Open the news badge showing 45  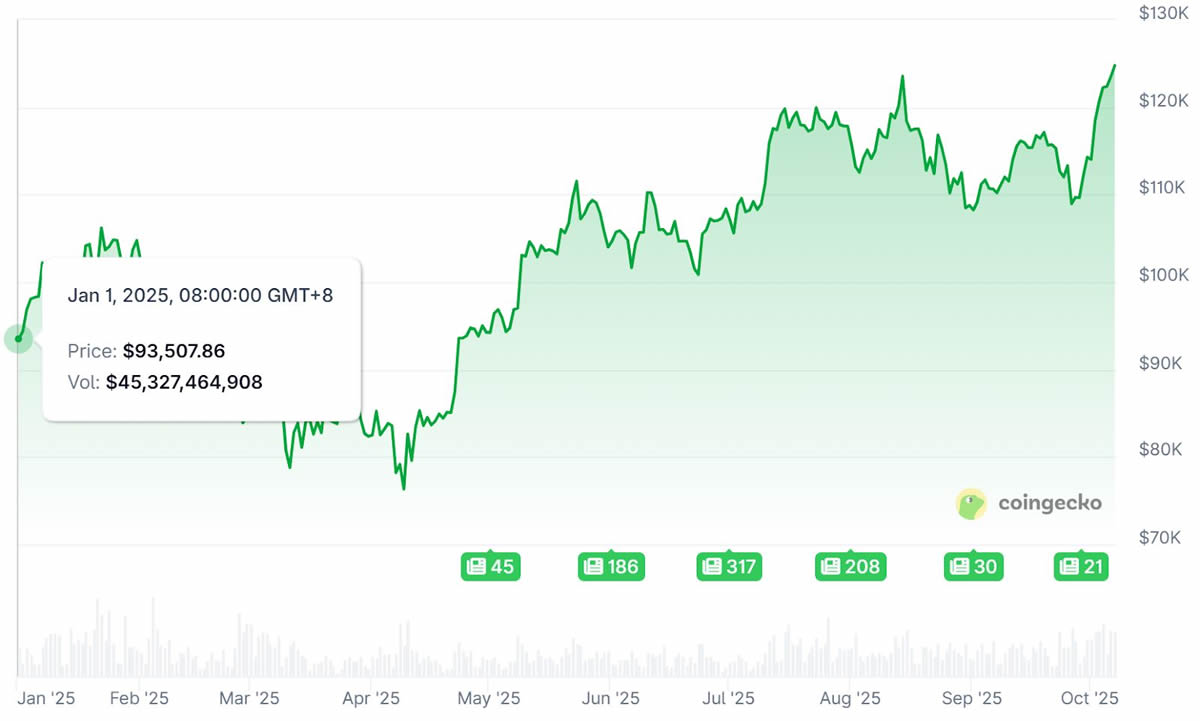(490, 567)
